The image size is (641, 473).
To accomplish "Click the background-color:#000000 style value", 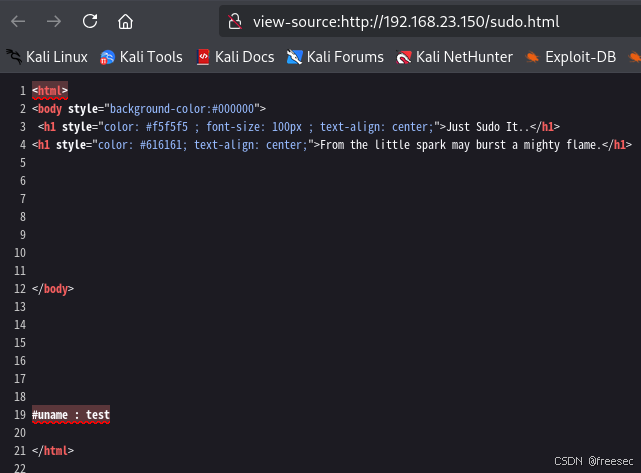I will [x=182, y=109].
